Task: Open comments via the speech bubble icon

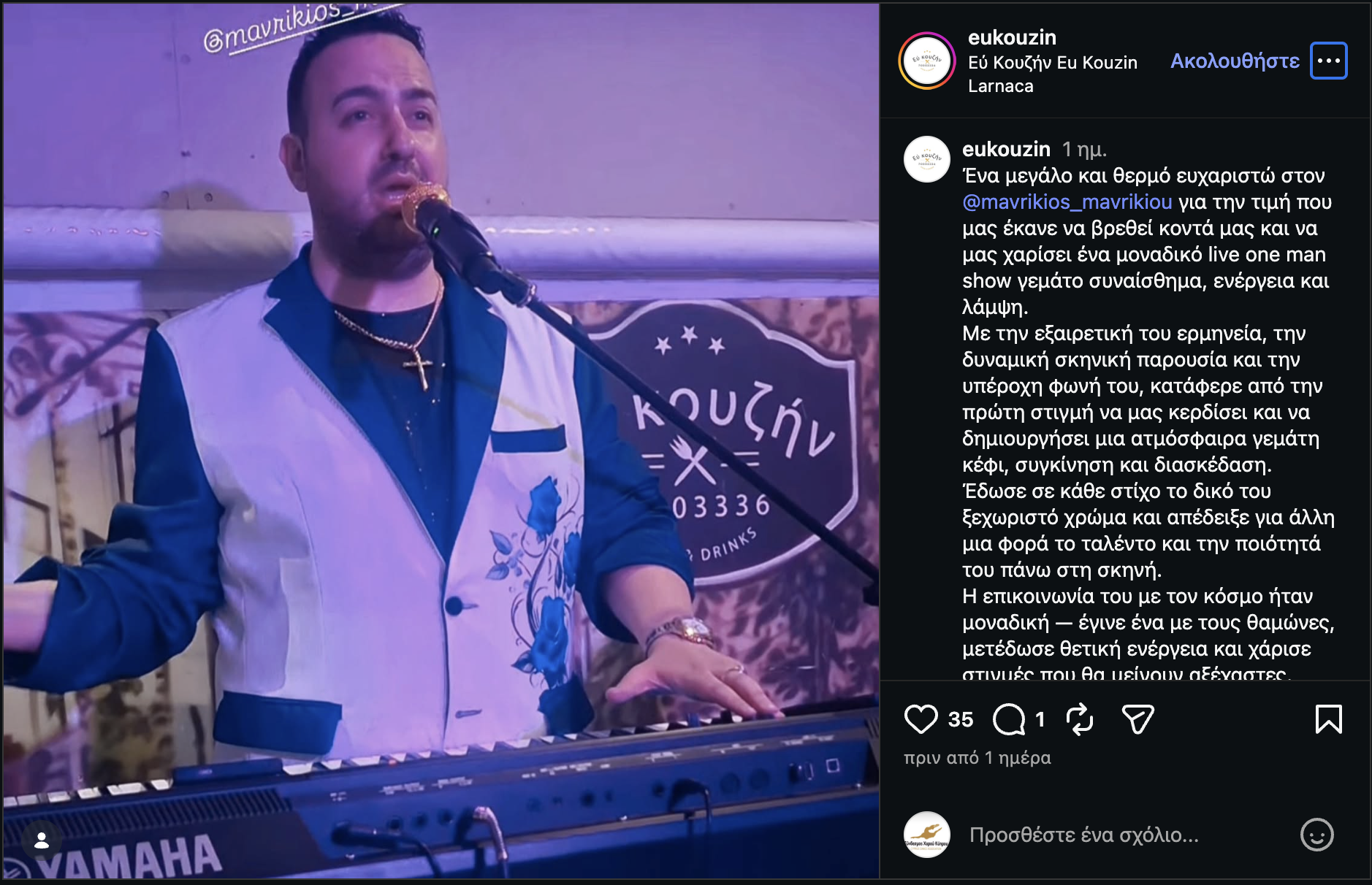Action: [1009, 719]
